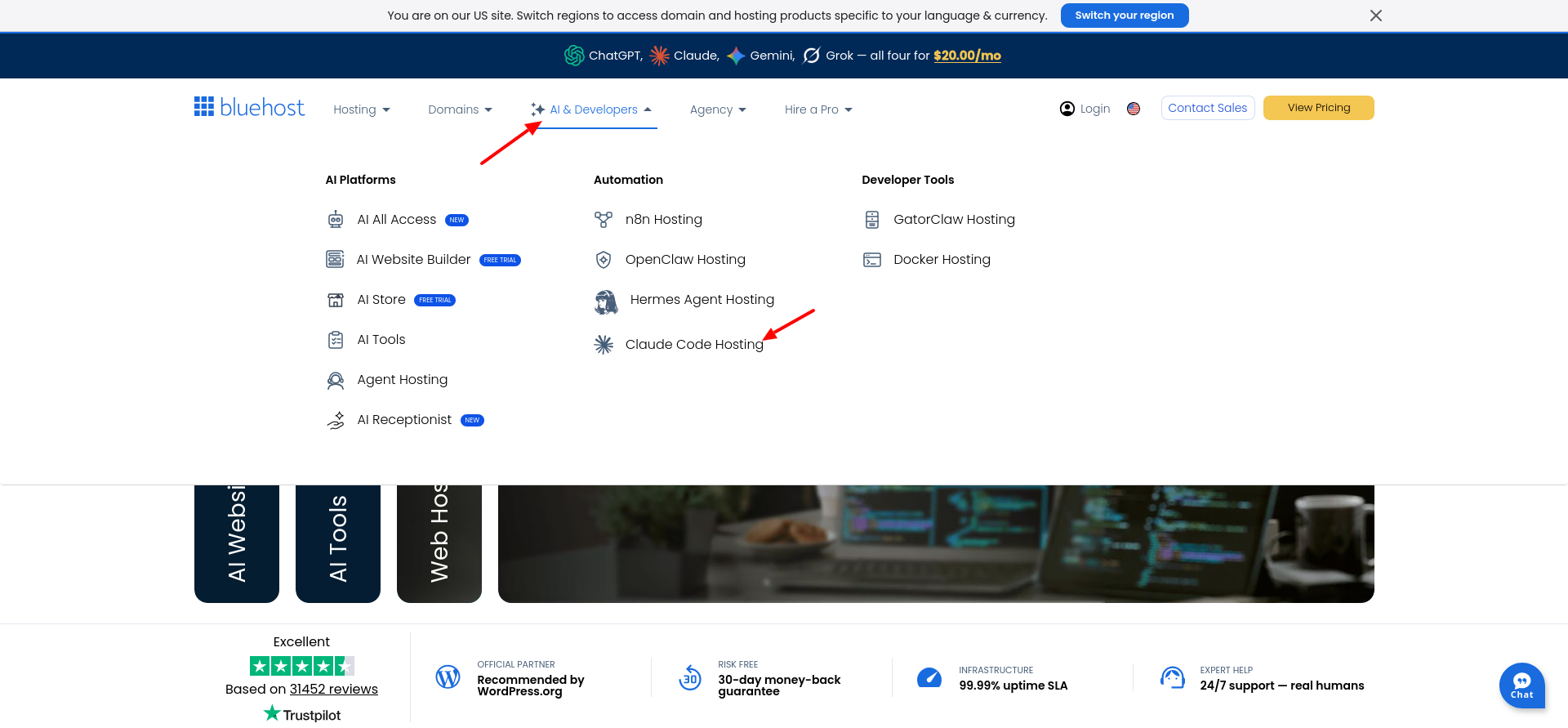Image resolution: width=1568 pixels, height=728 pixels.
Task: Click the GatorClaw Hosting server icon
Action: coord(872,219)
